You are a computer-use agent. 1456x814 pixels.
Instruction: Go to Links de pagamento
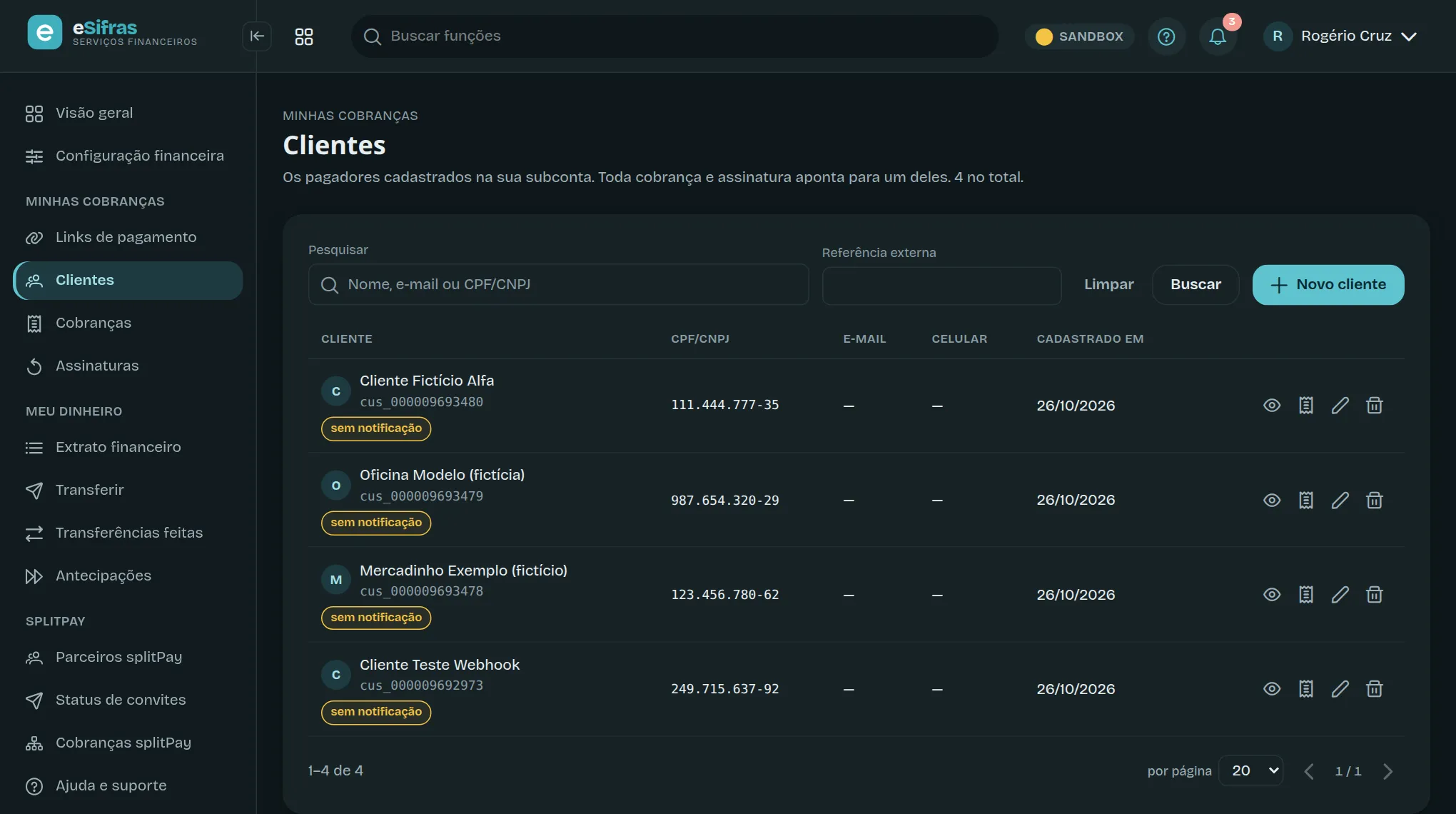(x=128, y=238)
